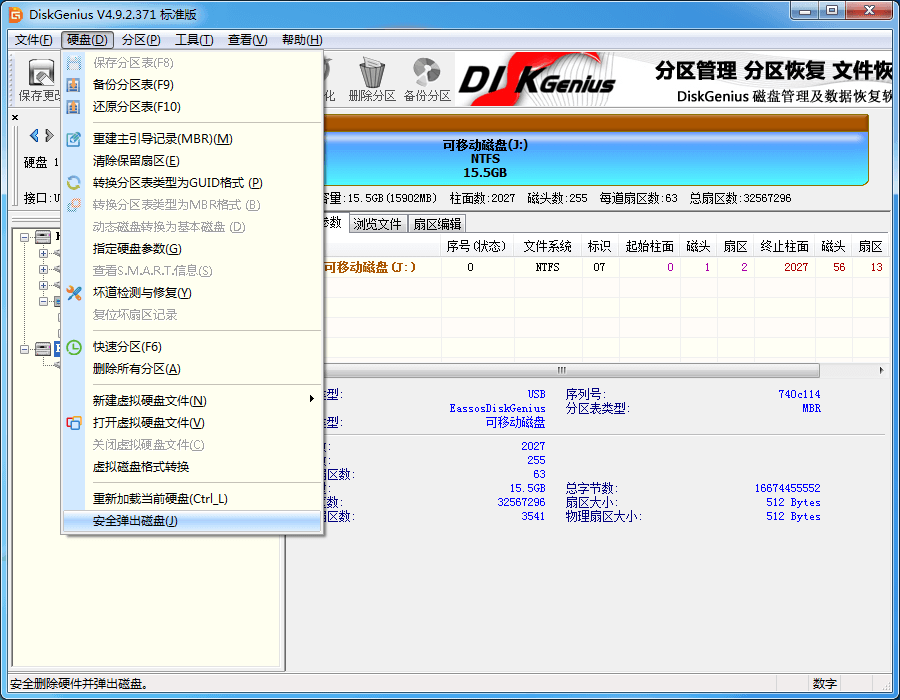Choose 虚拟磁盘格式转换 from the menu
Image resolution: width=900 pixels, height=700 pixels.
tap(192, 467)
